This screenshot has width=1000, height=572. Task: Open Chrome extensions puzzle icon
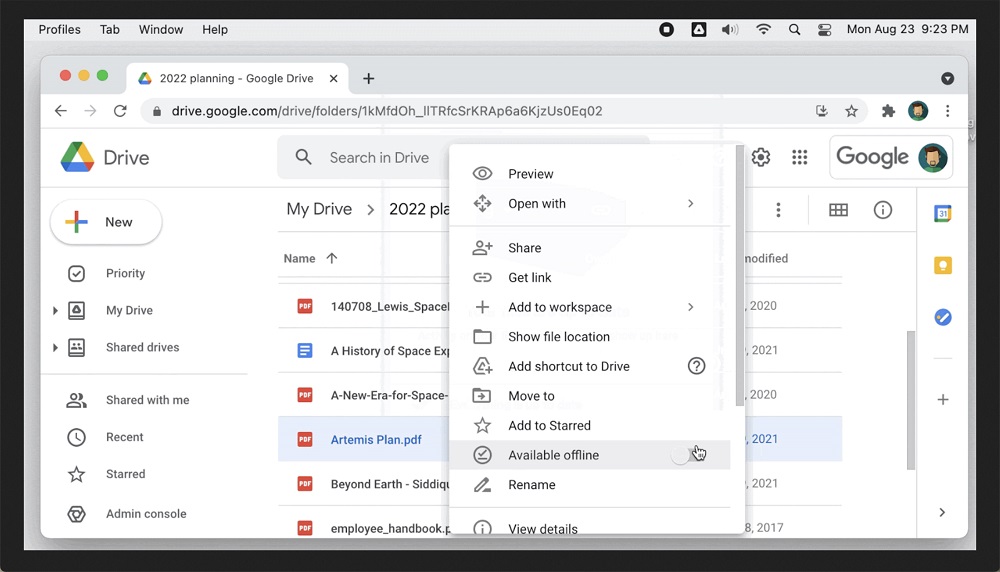(888, 111)
